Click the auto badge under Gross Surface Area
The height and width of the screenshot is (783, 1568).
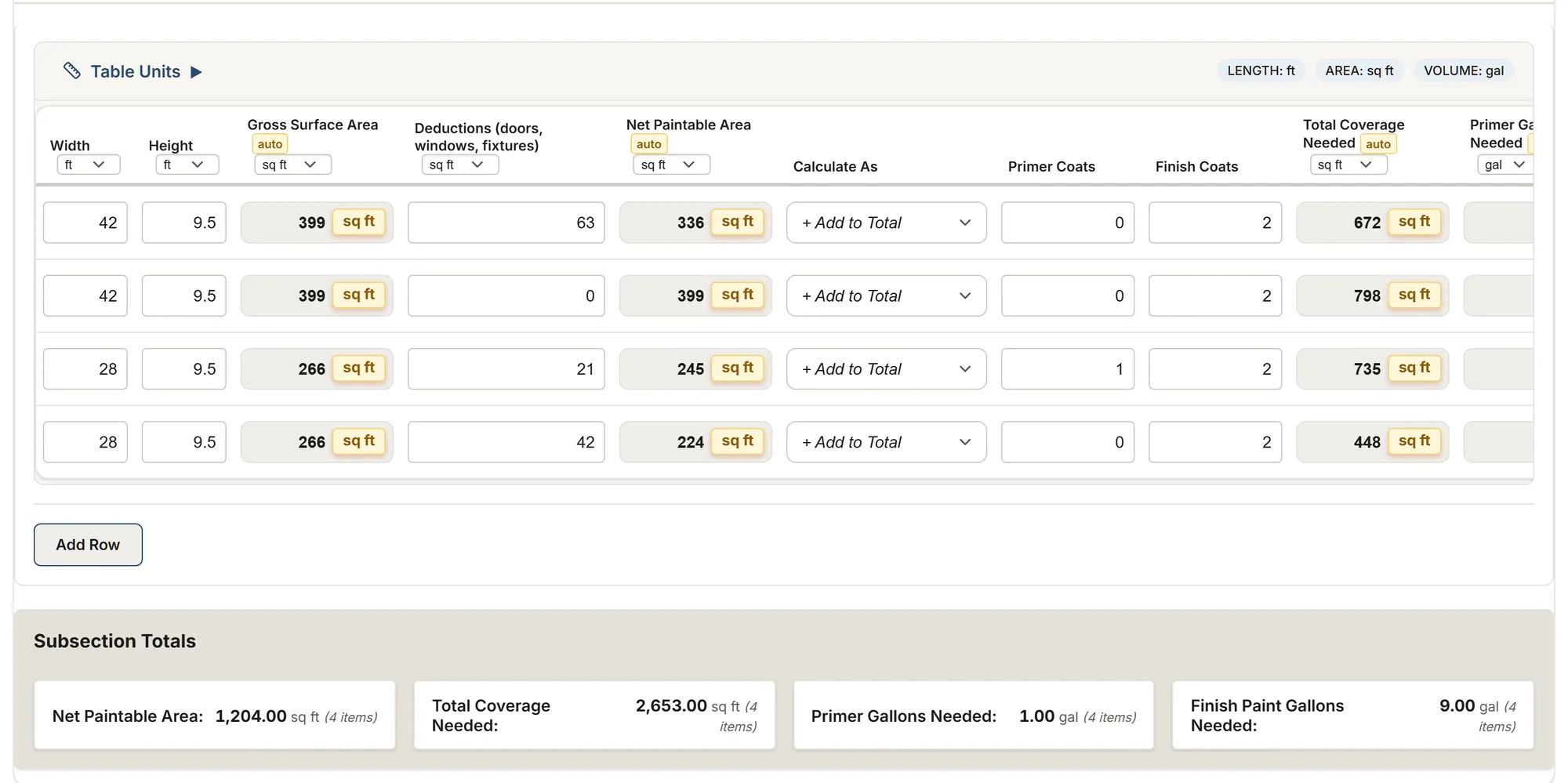tap(270, 144)
